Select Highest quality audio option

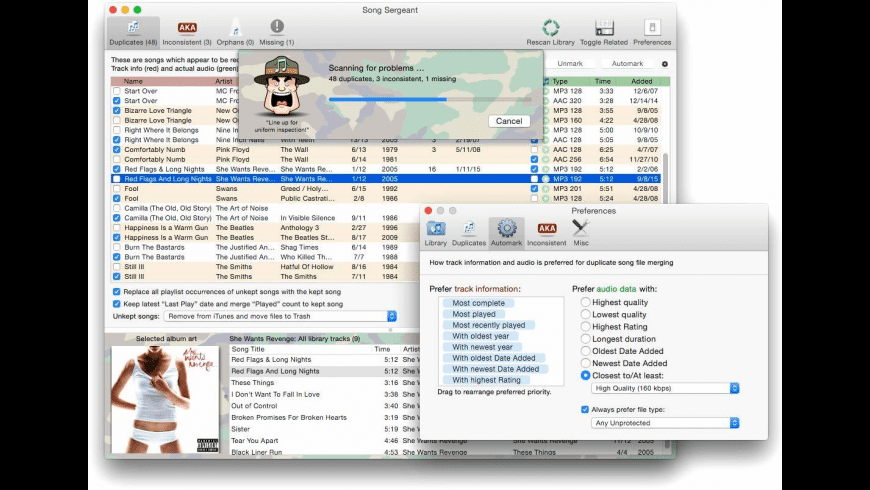[x=585, y=302]
